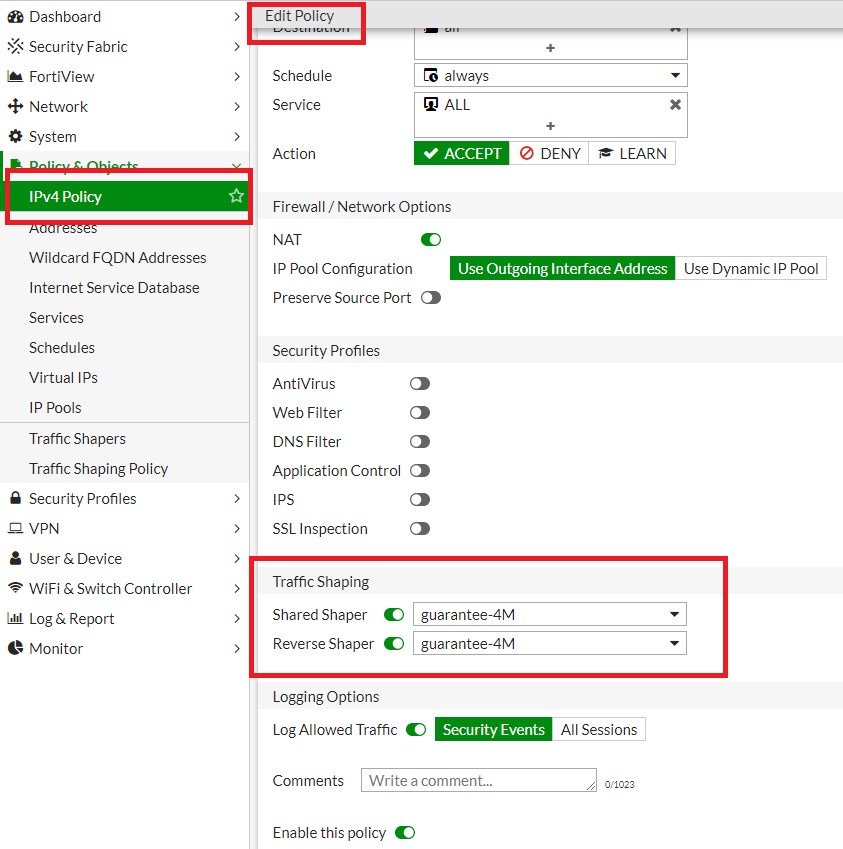Click the always schedule clock icon

click(431, 75)
